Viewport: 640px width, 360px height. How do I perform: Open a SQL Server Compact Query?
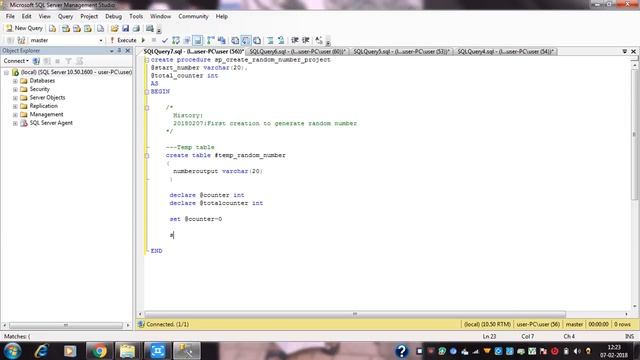tap(100, 29)
